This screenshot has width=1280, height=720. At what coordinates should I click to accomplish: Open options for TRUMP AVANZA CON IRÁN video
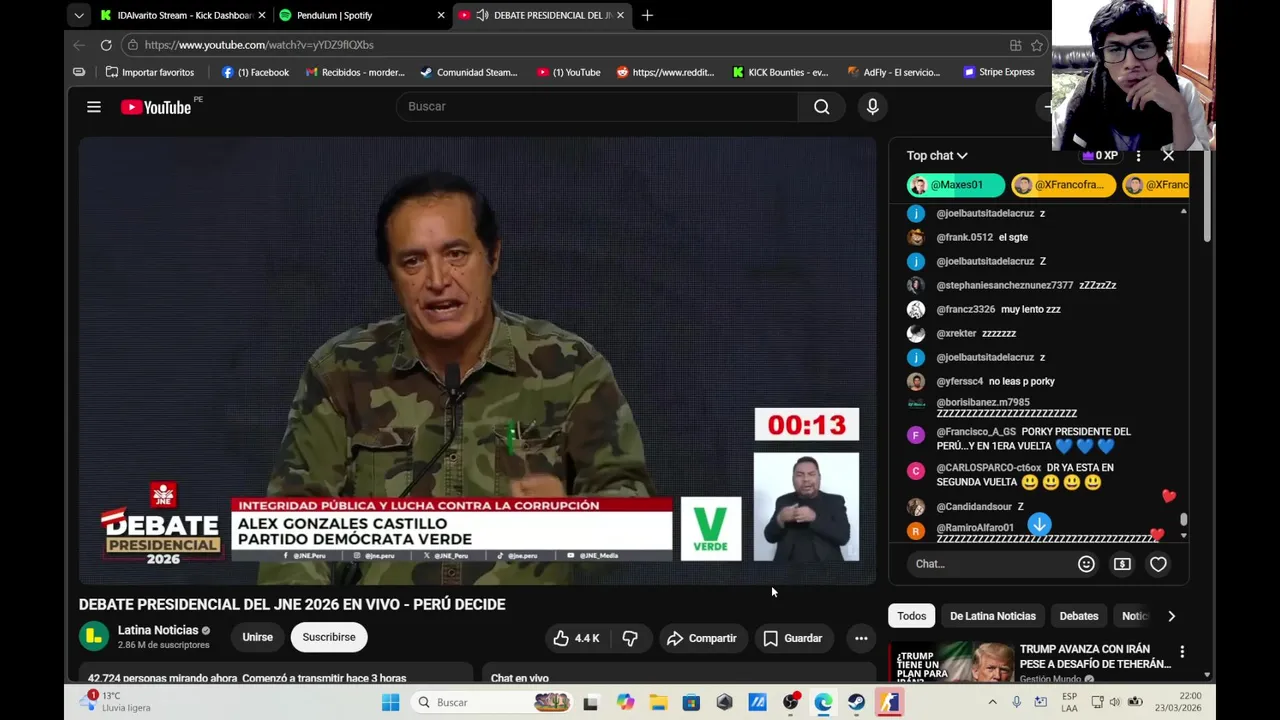pos(1182,652)
